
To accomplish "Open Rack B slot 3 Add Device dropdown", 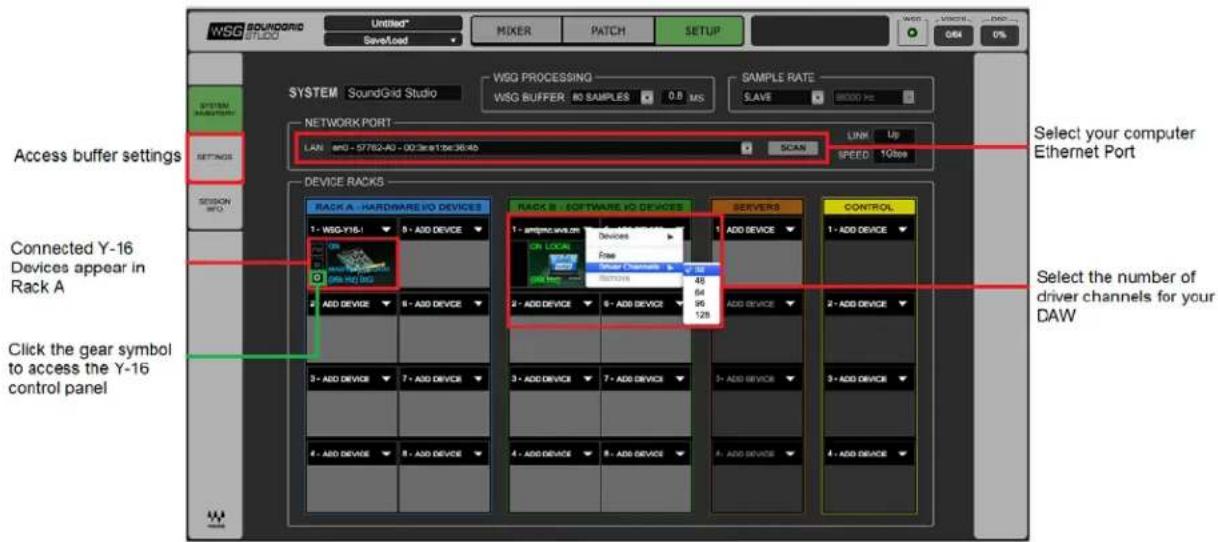I will [x=554, y=379].
